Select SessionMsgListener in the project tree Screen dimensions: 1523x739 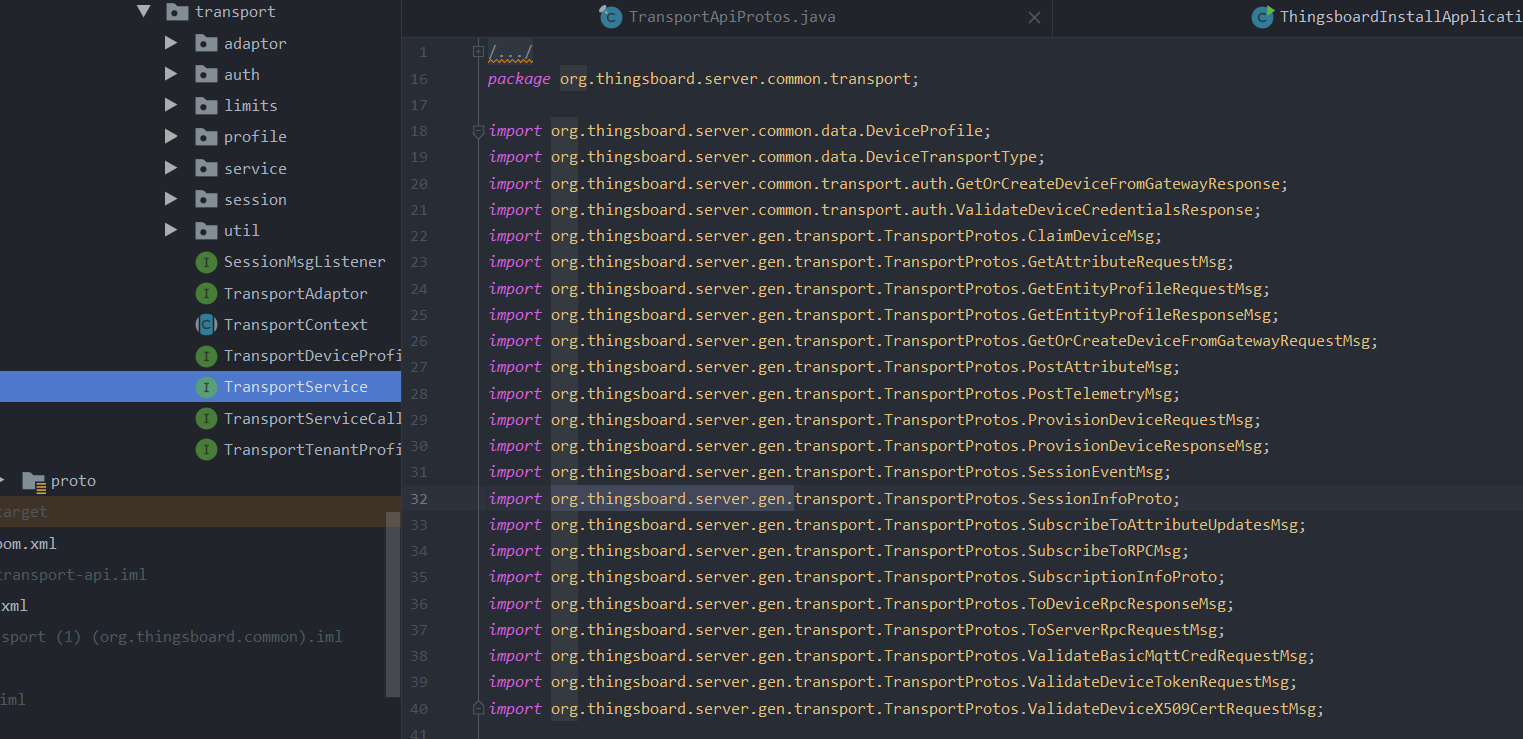[x=304, y=262]
